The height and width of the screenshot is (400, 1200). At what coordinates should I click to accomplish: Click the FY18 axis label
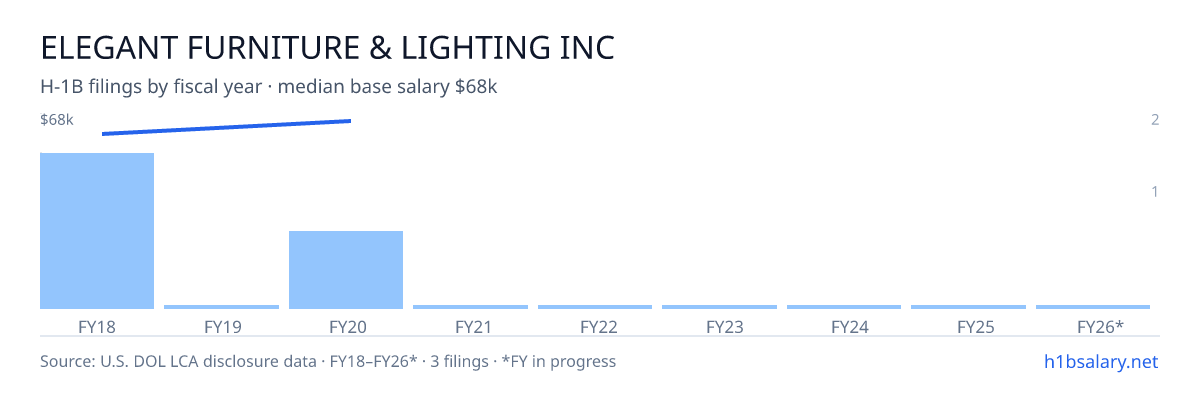(97, 327)
